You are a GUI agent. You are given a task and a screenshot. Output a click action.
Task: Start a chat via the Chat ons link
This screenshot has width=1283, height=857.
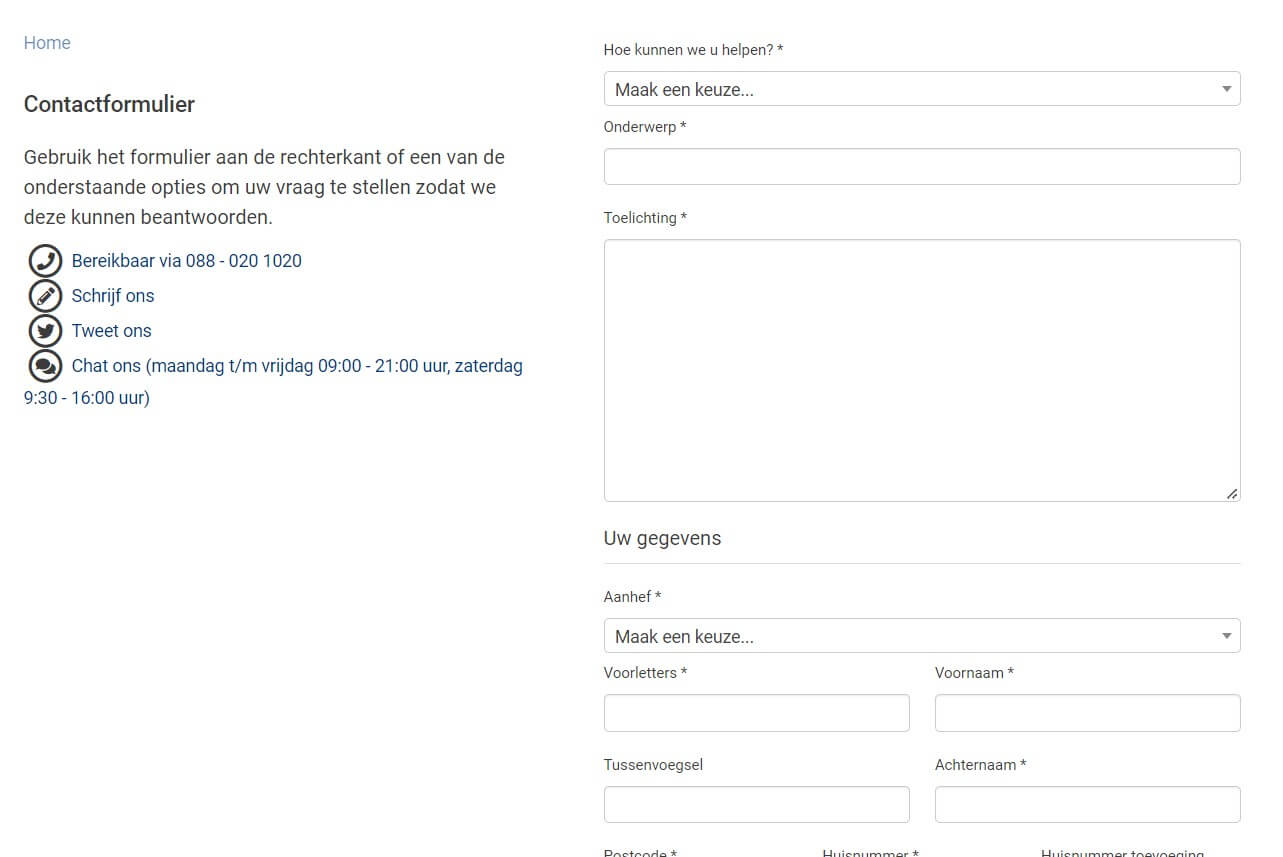click(273, 381)
